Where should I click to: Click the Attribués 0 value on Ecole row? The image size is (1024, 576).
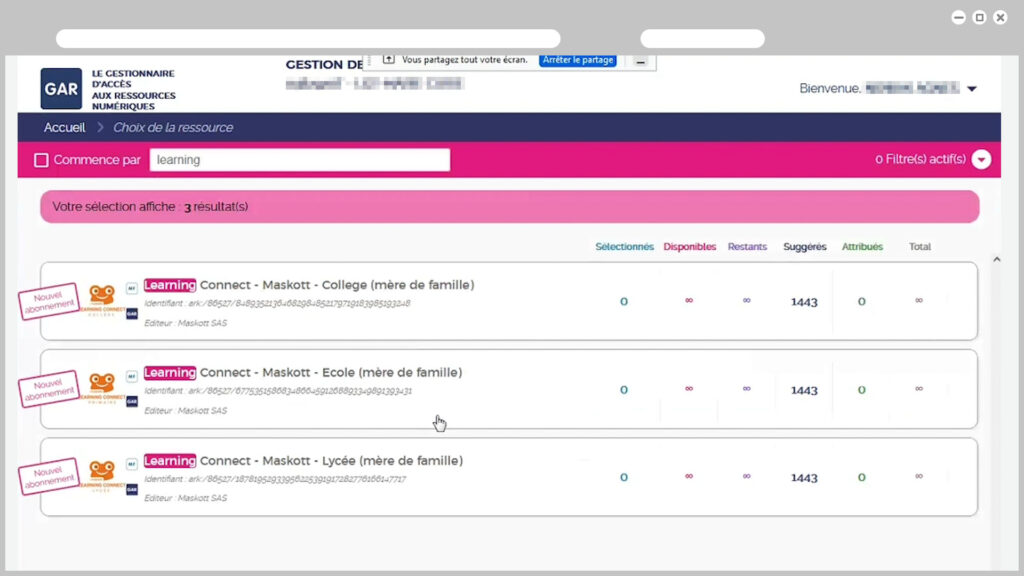(x=861, y=390)
